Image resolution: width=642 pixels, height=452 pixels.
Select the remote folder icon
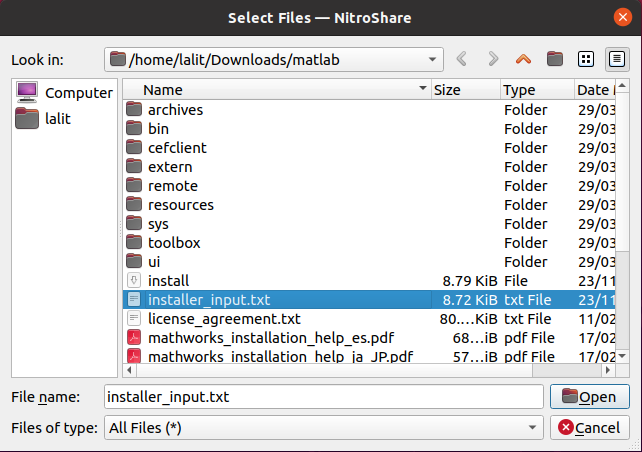click(x=134, y=185)
